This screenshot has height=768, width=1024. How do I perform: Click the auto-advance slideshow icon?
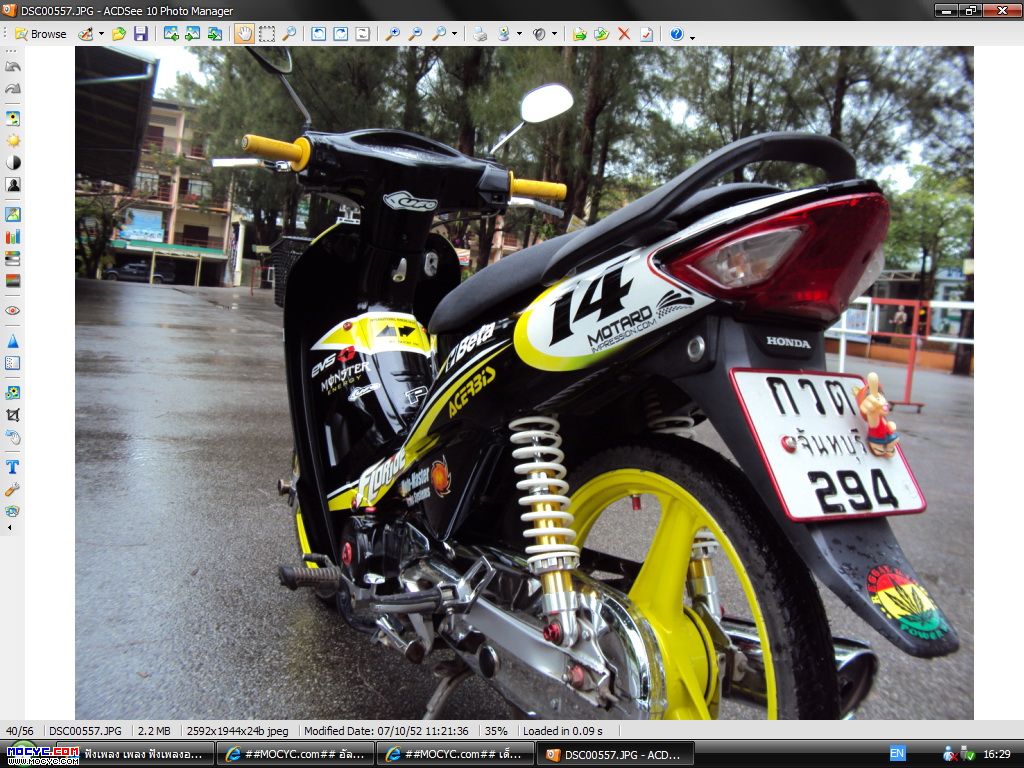215,34
